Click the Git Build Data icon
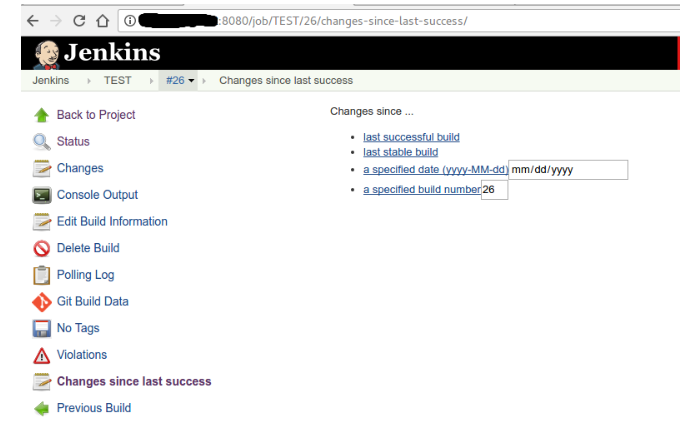The height and width of the screenshot is (448, 689). (x=41, y=301)
